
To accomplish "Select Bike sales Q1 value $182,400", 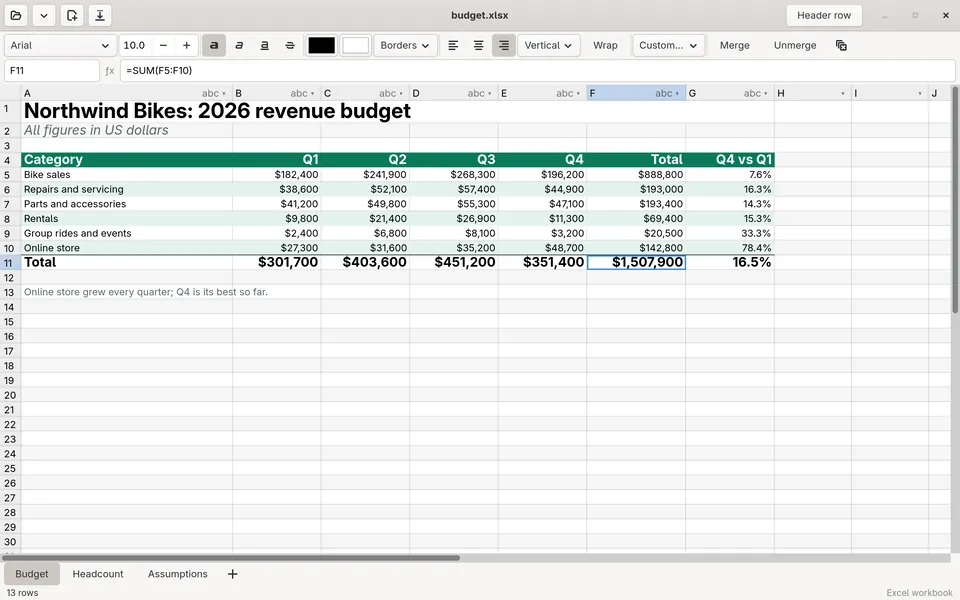I will pyautogui.click(x=277, y=174).
